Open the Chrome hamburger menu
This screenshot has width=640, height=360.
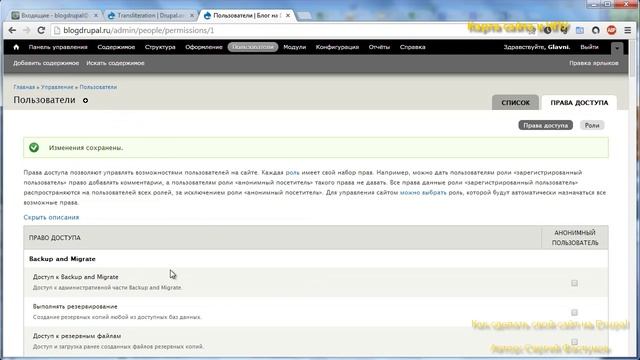coord(627,30)
